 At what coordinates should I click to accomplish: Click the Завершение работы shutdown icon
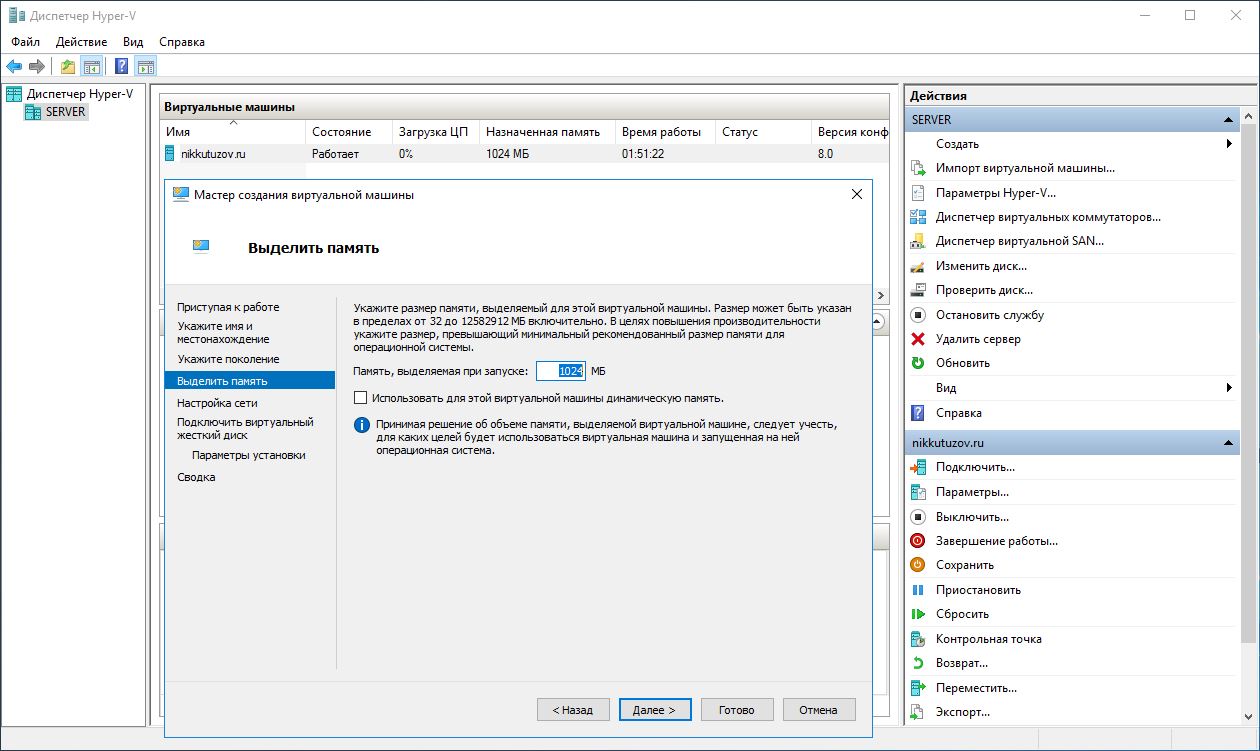(918, 541)
